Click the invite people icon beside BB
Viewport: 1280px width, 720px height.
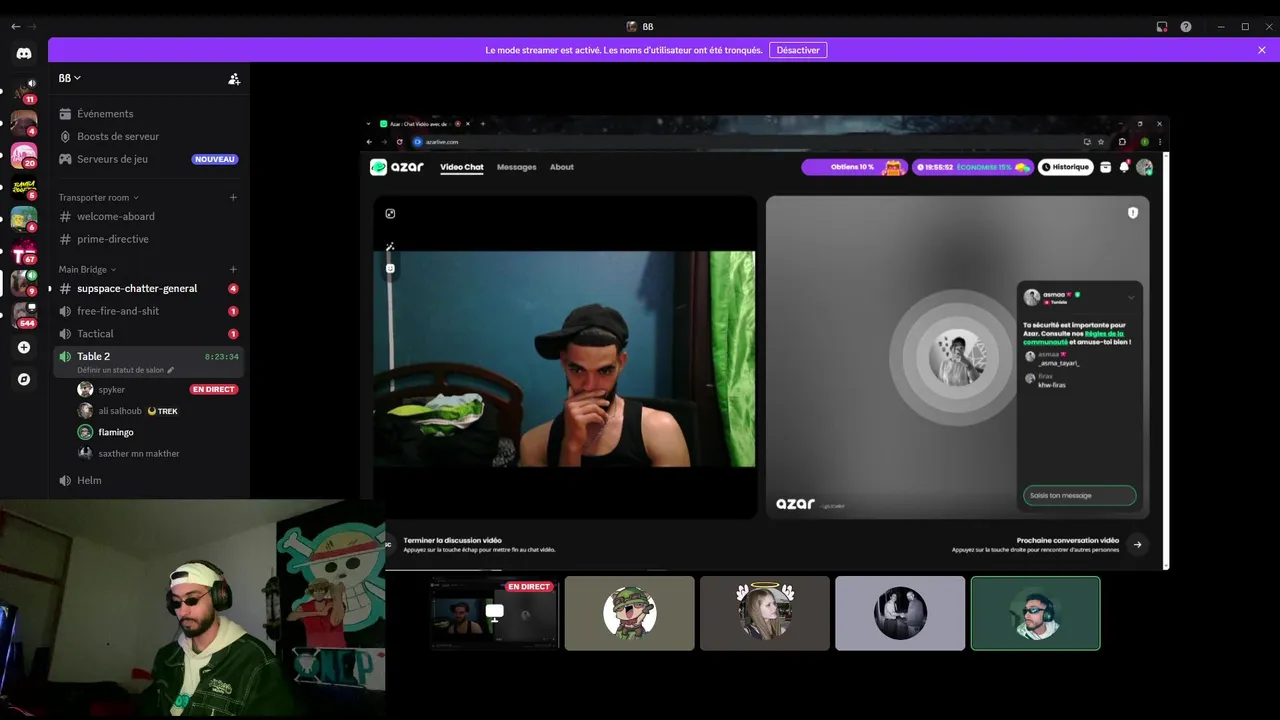click(234, 79)
